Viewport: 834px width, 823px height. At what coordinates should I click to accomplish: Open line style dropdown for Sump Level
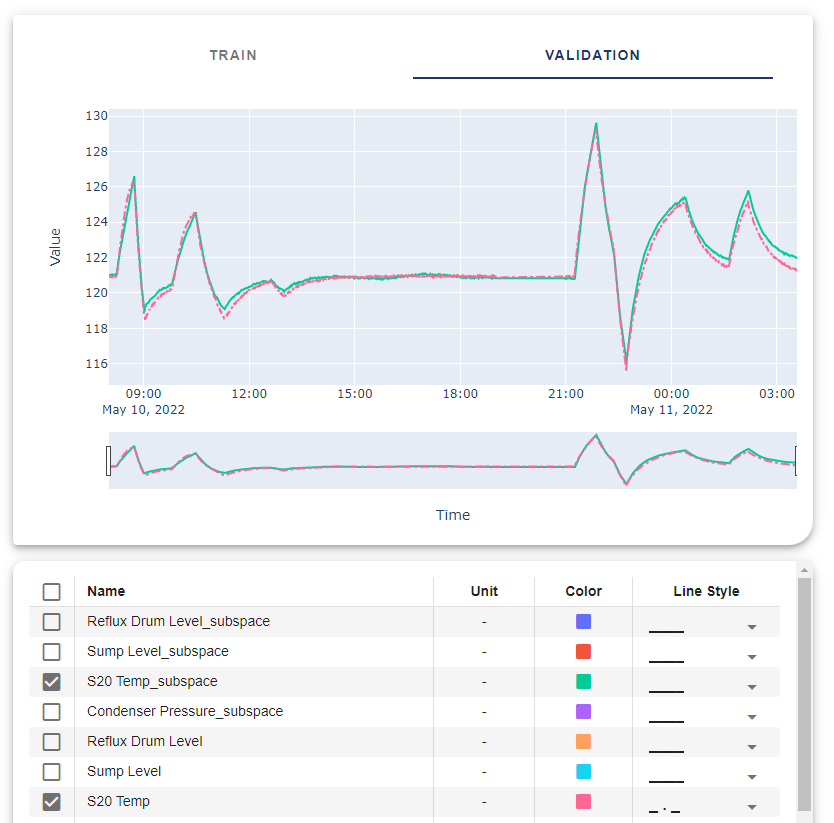(751, 777)
